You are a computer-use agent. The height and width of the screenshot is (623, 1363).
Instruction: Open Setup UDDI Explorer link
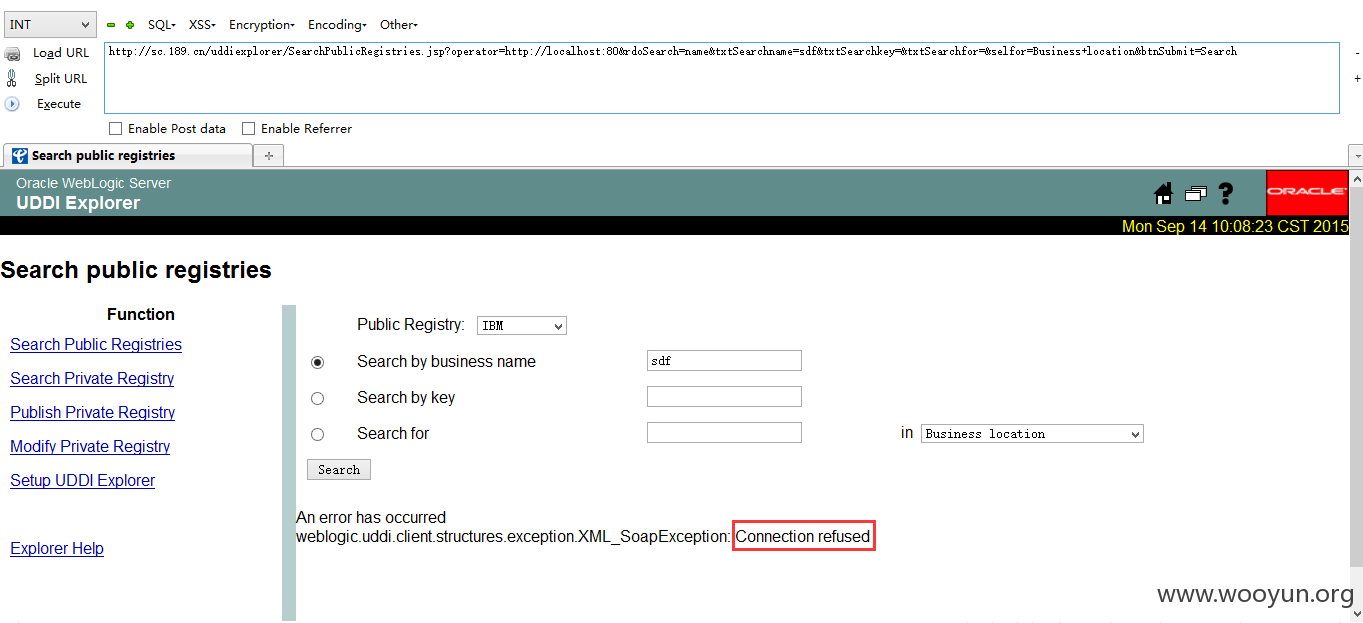pyautogui.click(x=83, y=480)
